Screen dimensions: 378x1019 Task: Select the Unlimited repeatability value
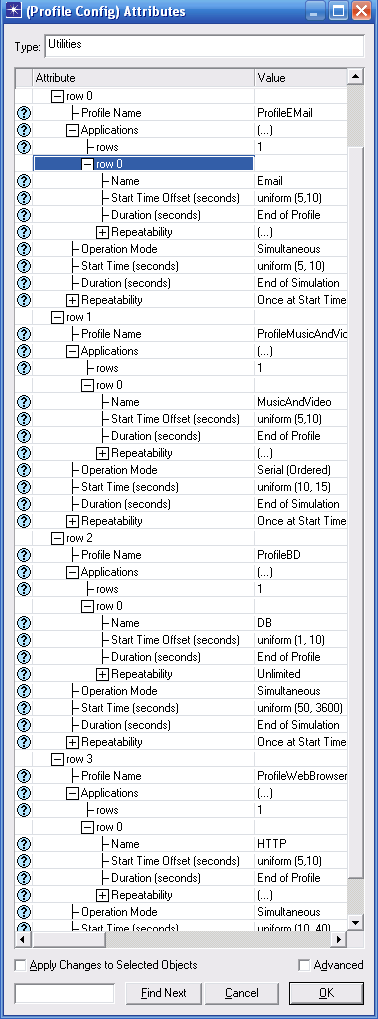coord(301,674)
